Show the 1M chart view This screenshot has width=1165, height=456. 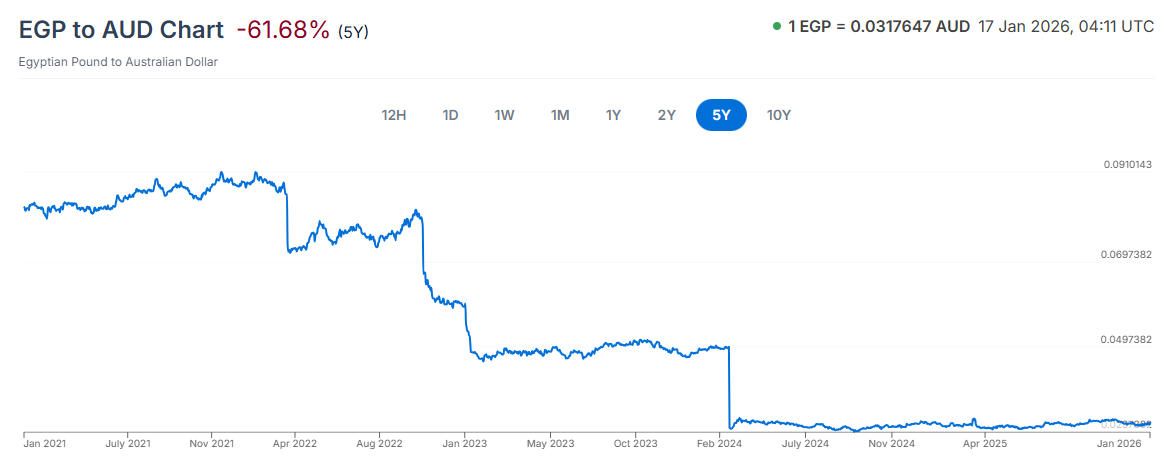click(560, 115)
